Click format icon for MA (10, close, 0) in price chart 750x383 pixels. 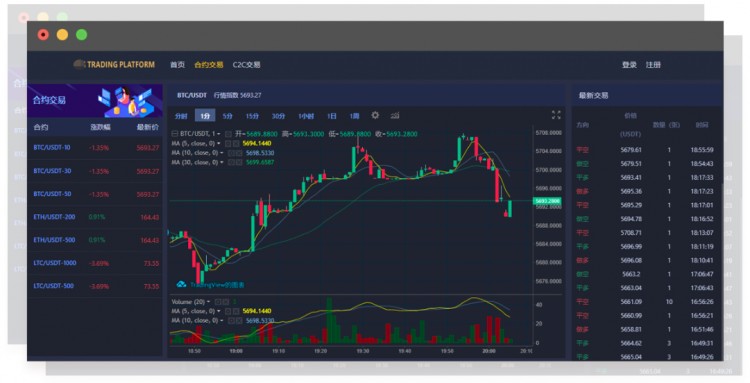(x=231, y=153)
